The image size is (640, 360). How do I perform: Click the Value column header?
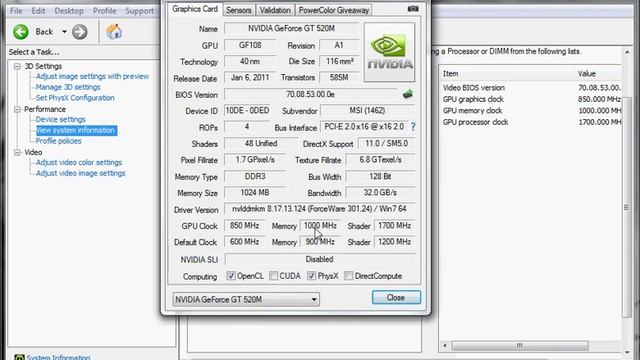[x=598, y=74]
